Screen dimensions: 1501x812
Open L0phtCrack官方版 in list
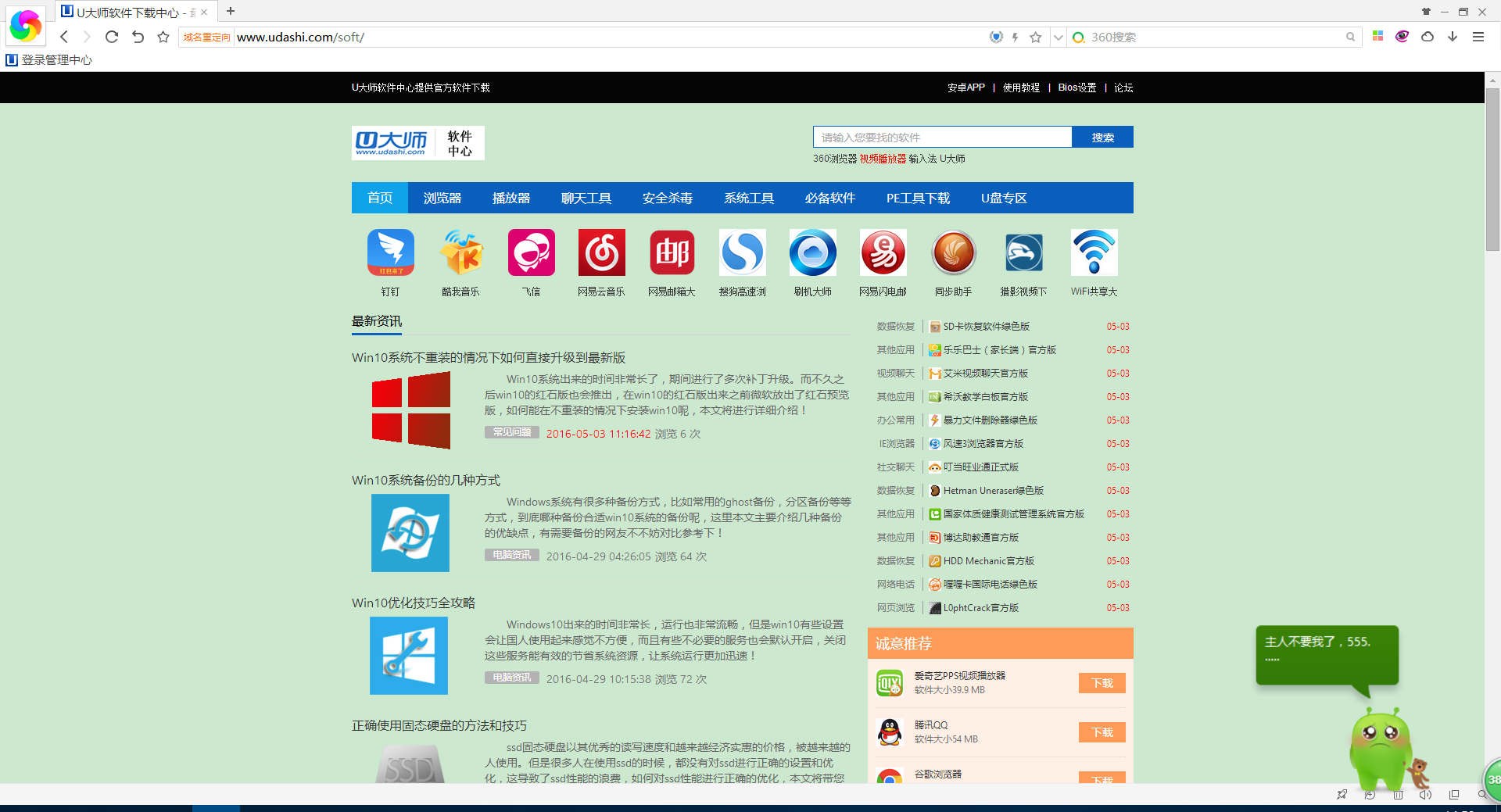point(980,607)
